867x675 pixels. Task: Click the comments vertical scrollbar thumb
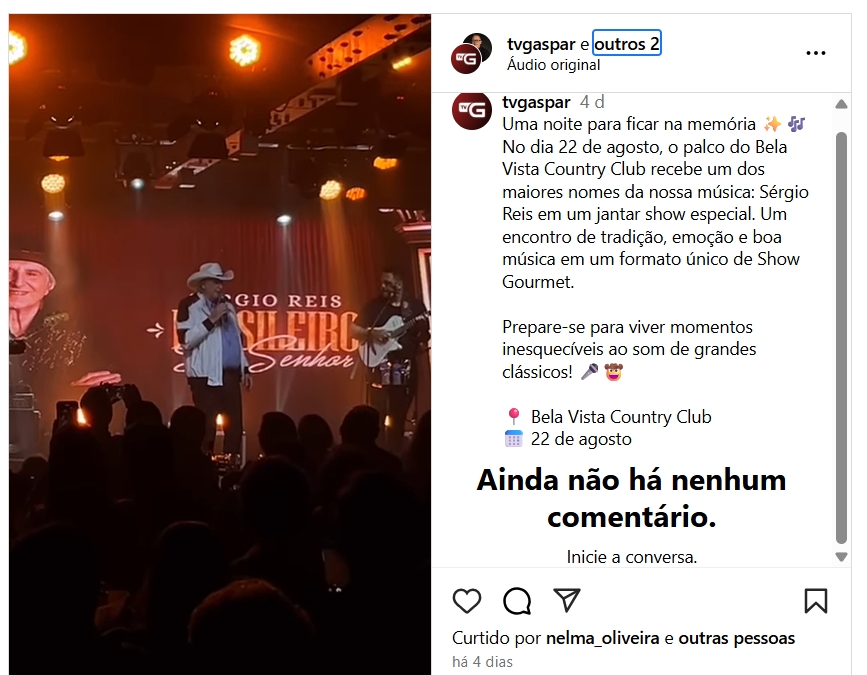[x=841, y=338]
